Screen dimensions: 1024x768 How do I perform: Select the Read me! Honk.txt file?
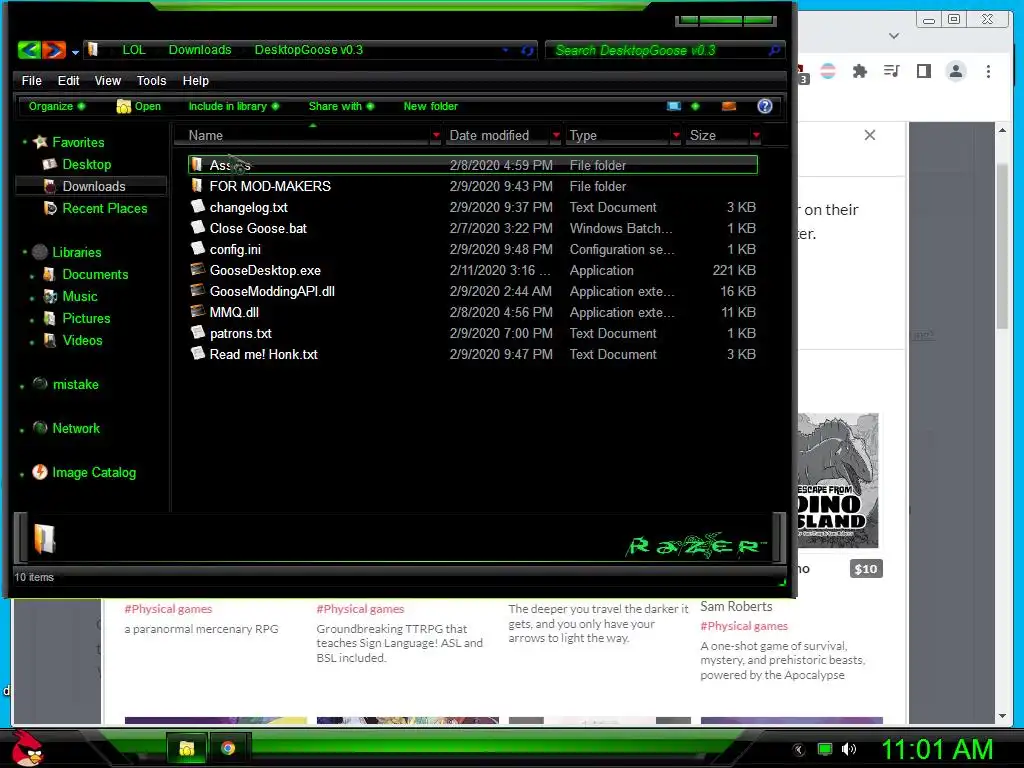coord(473,354)
